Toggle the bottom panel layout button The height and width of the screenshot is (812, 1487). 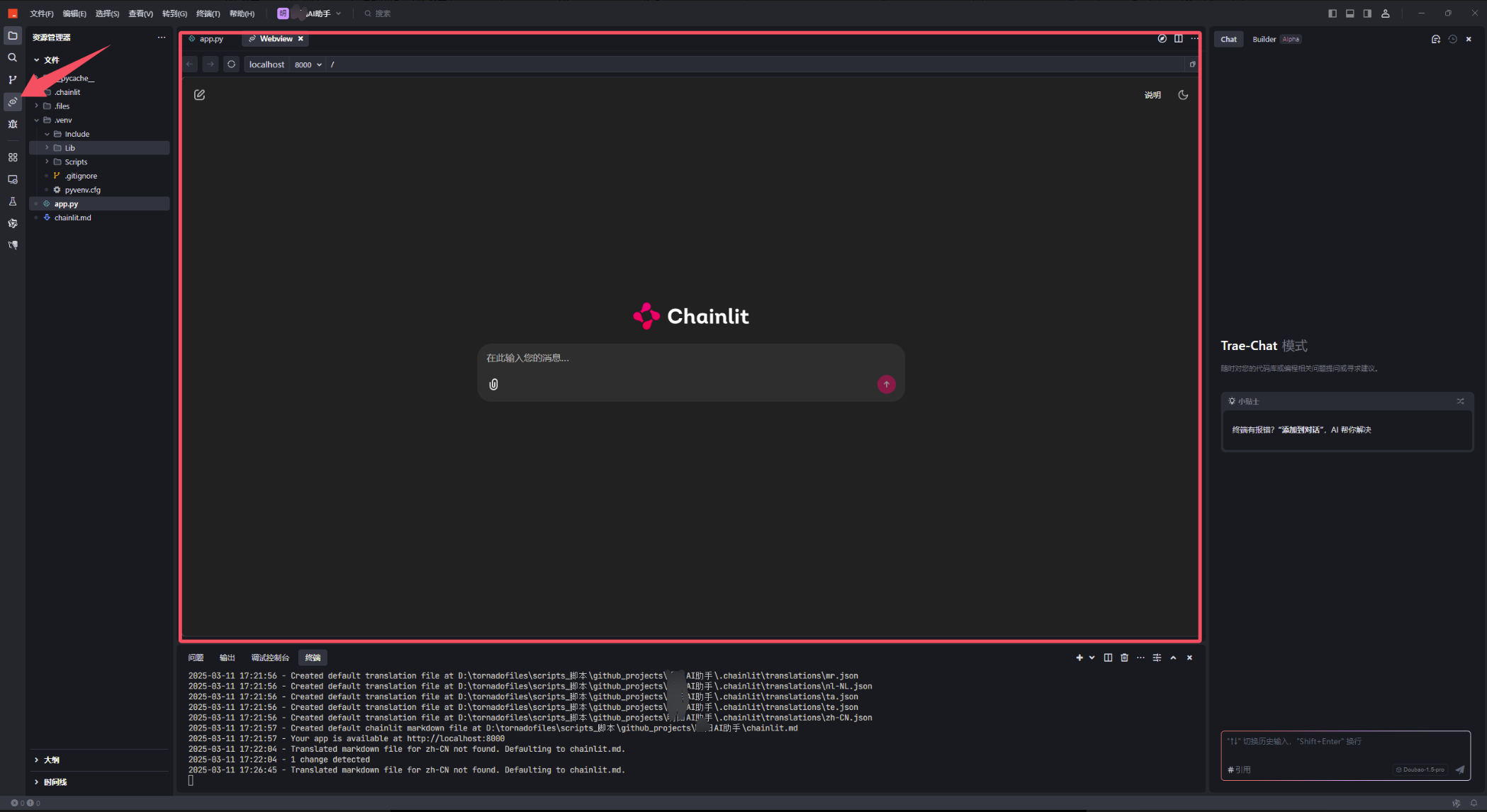click(1350, 13)
